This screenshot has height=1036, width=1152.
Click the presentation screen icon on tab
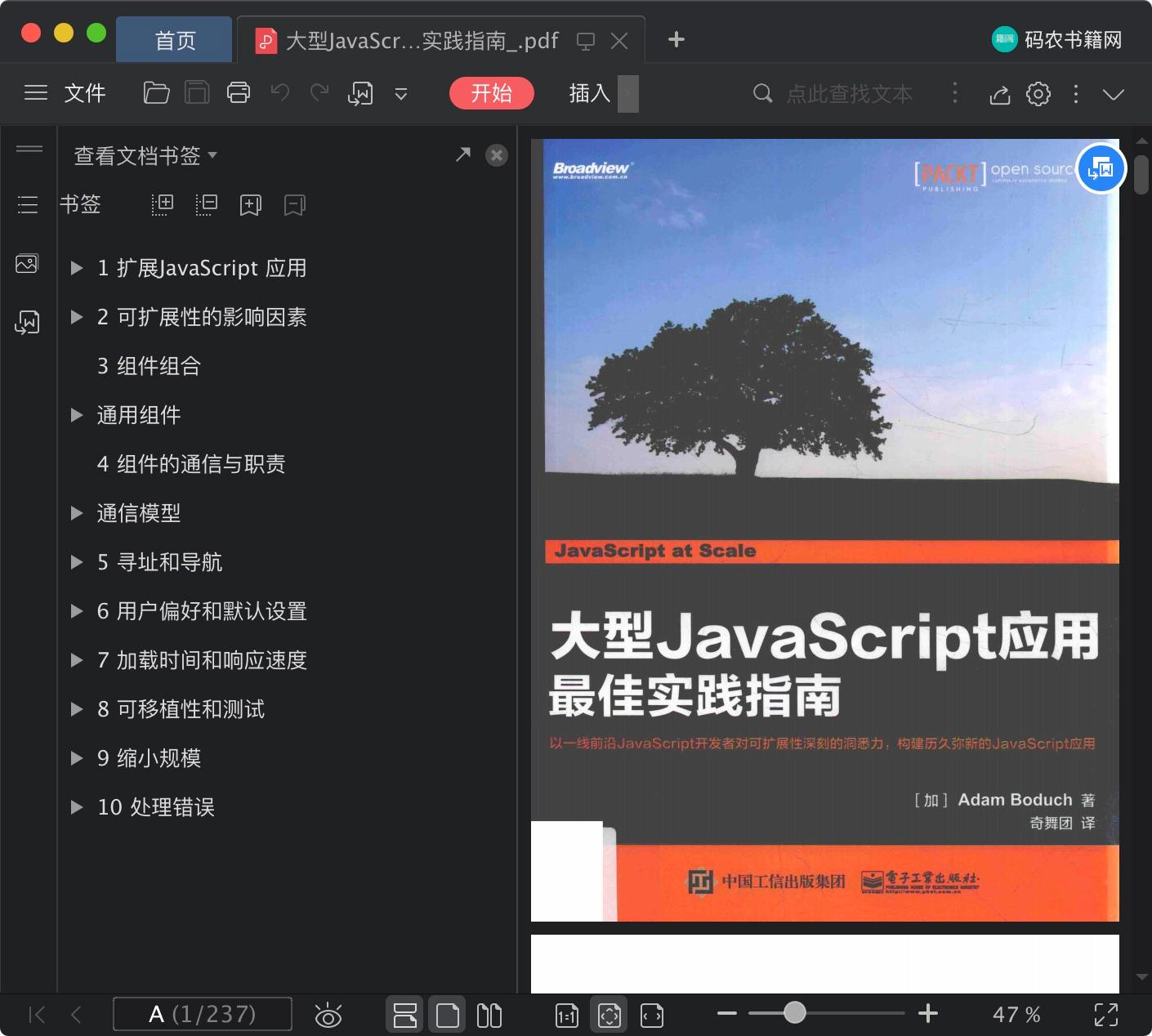coord(586,41)
